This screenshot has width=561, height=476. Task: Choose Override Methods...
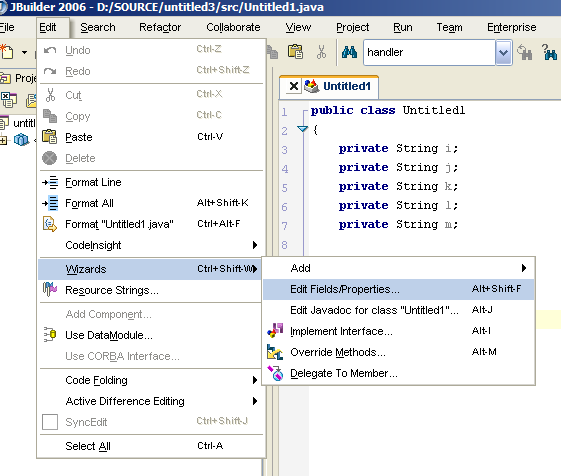pyautogui.click(x=399, y=352)
